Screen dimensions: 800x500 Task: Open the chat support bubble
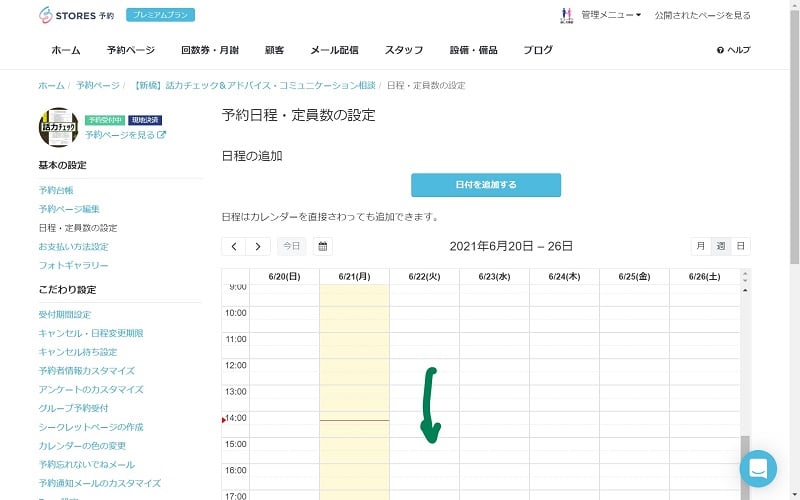(757, 468)
